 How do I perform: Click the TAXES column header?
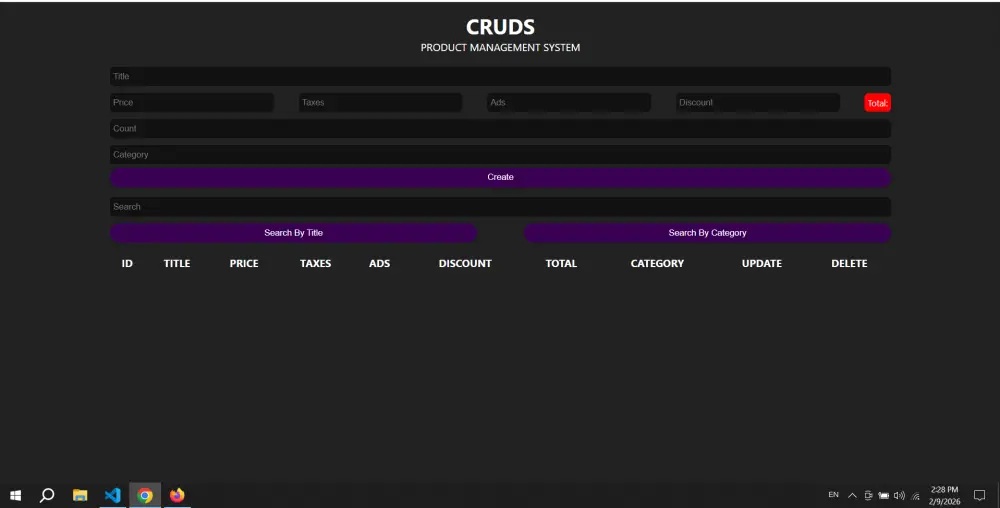pyautogui.click(x=316, y=263)
